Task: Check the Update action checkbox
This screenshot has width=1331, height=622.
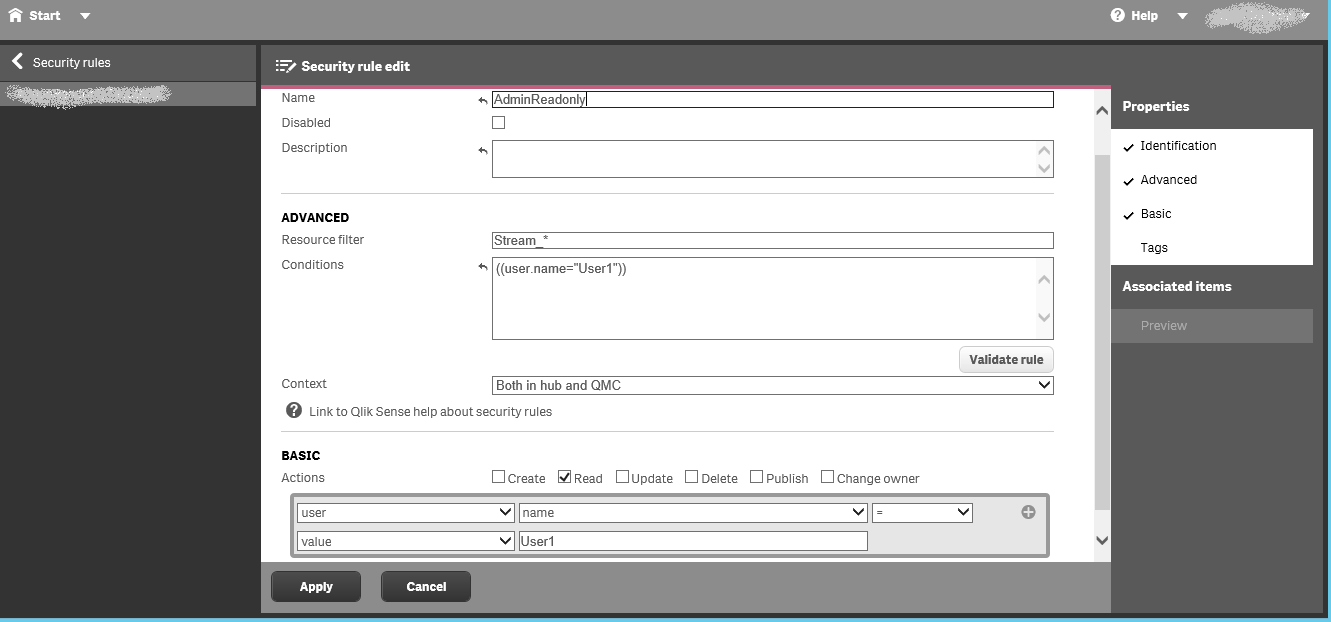Action: (622, 477)
